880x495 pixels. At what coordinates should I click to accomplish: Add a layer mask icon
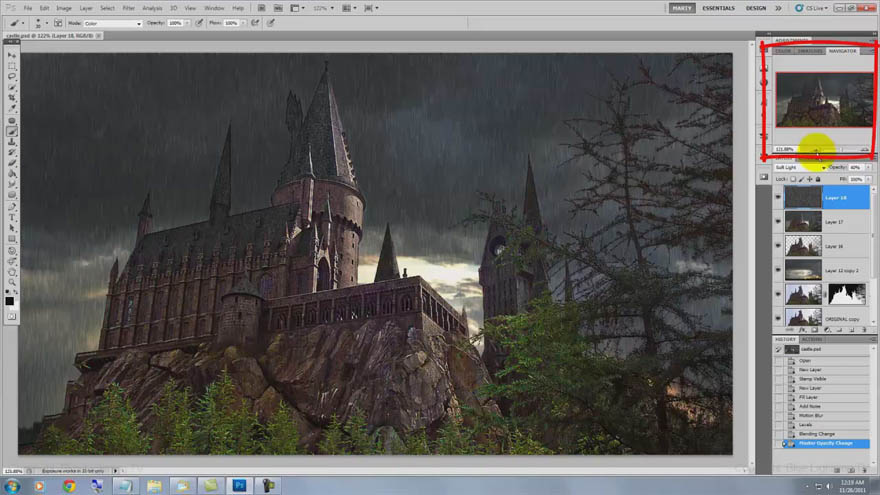(814, 330)
